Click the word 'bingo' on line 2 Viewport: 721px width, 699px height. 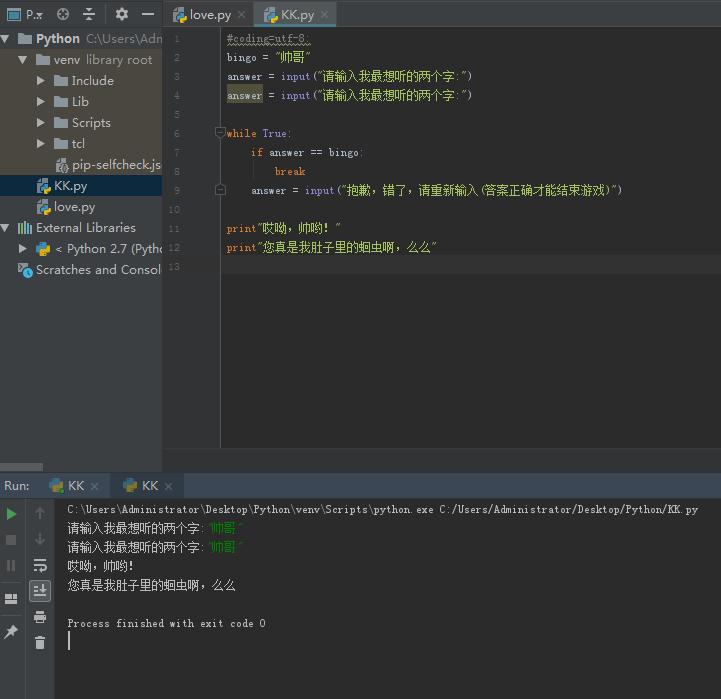tap(241, 57)
